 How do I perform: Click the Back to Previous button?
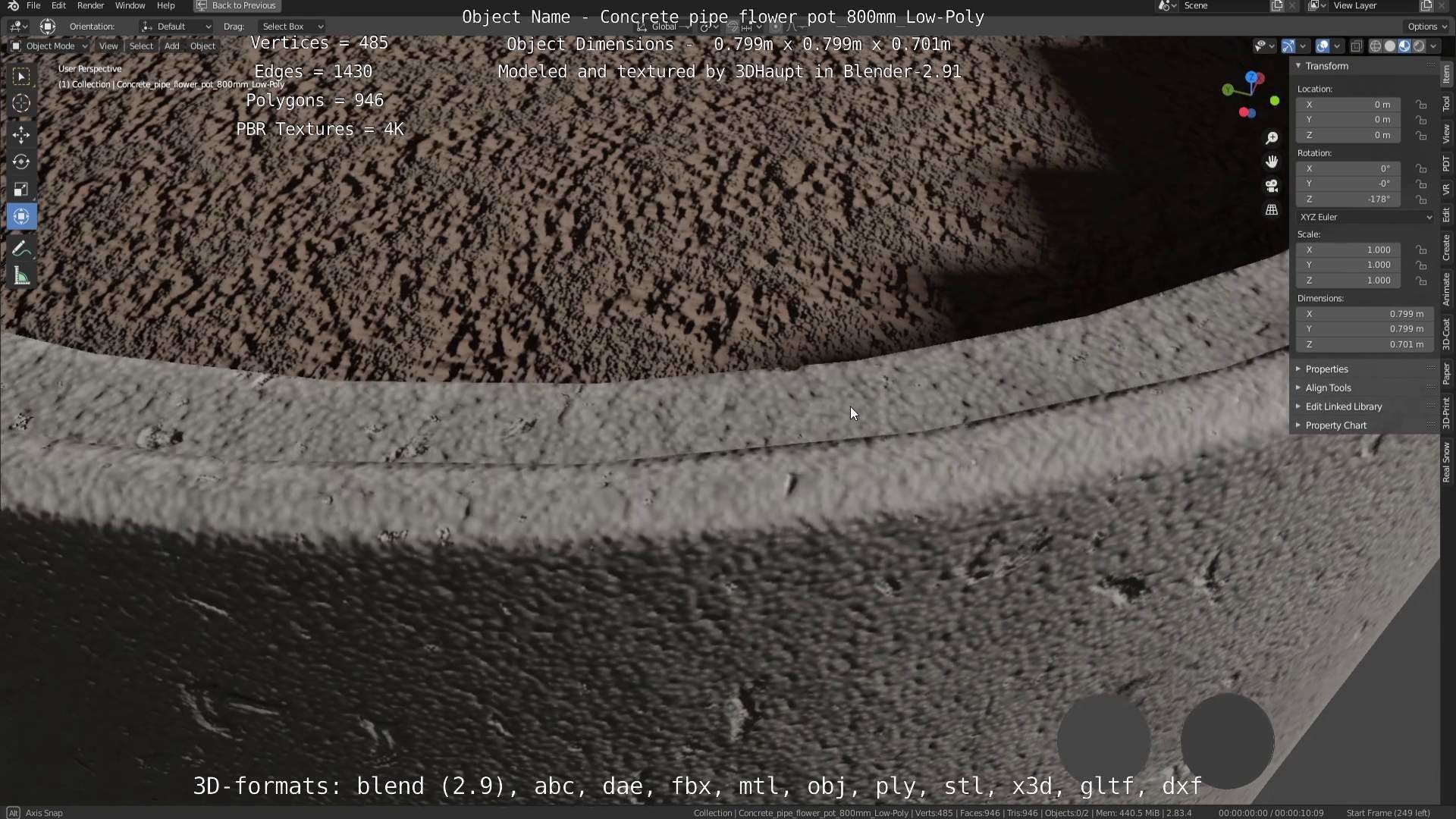(237, 5)
